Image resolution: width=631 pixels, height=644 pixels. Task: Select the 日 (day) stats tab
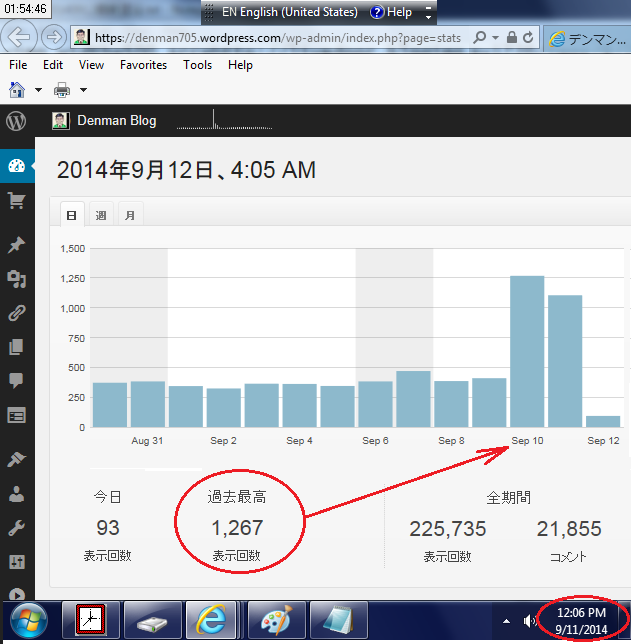[x=72, y=215]
